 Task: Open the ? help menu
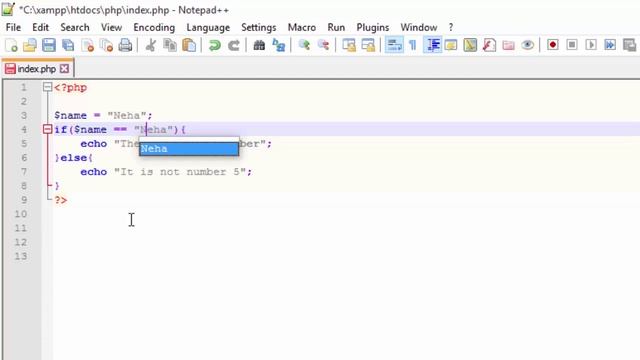(451, 27)
